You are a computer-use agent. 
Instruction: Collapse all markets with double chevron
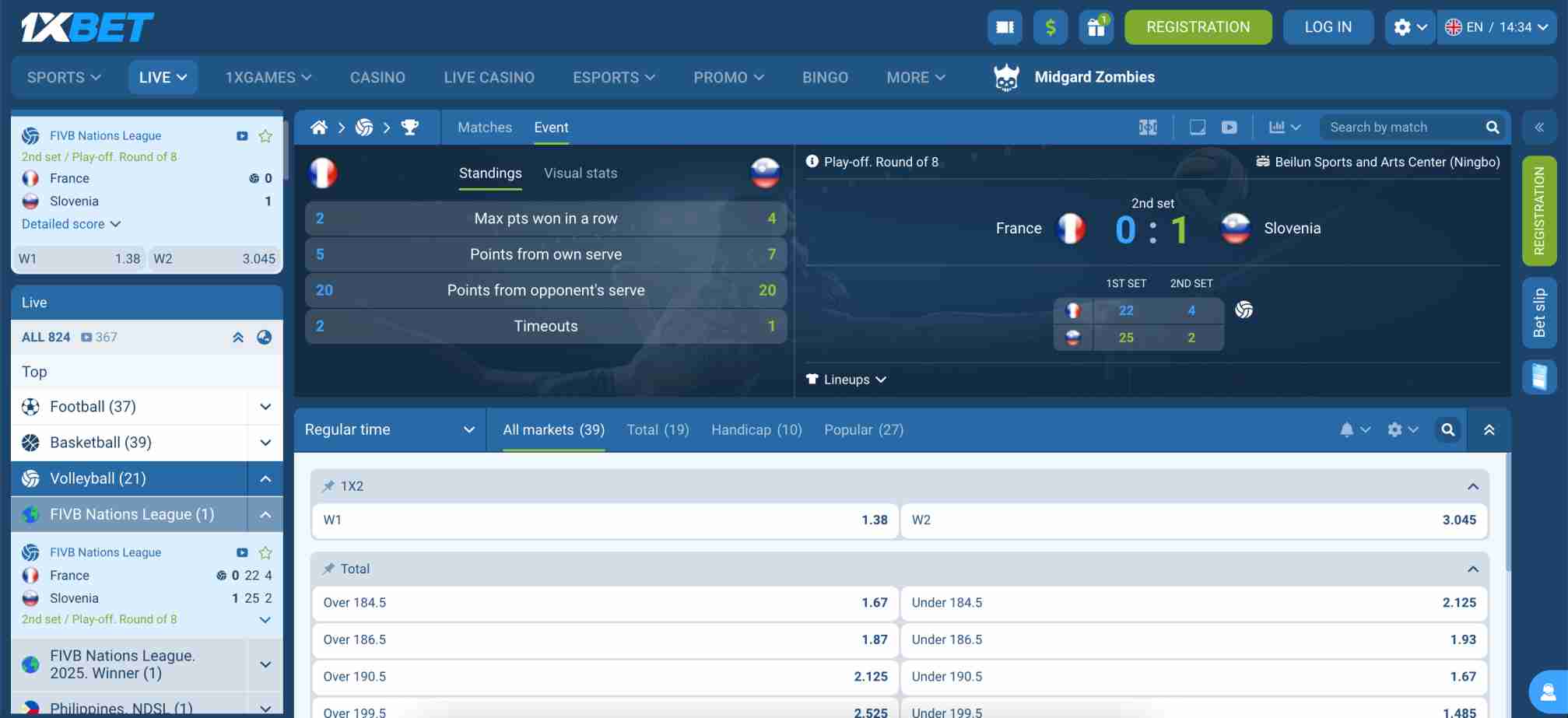[1489, 430]
